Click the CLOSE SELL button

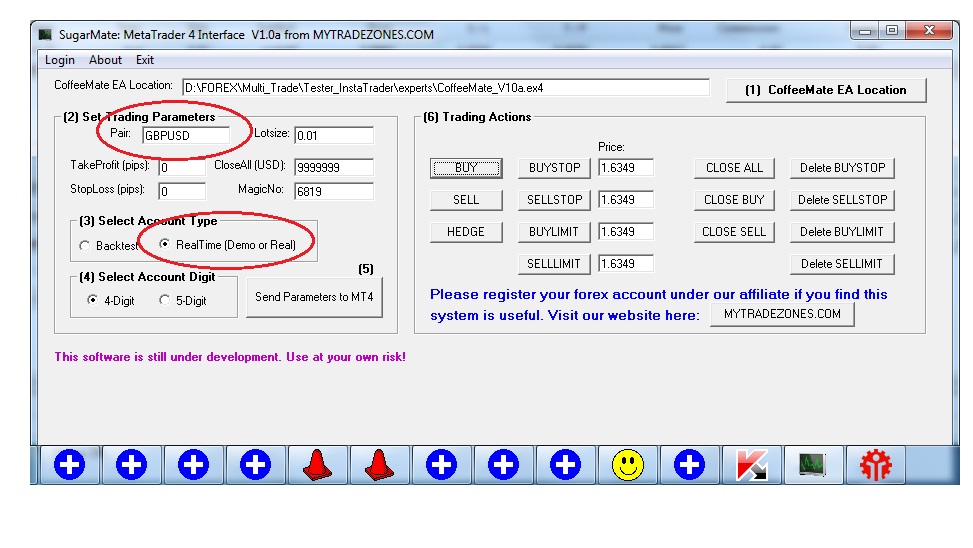[734, 232]
